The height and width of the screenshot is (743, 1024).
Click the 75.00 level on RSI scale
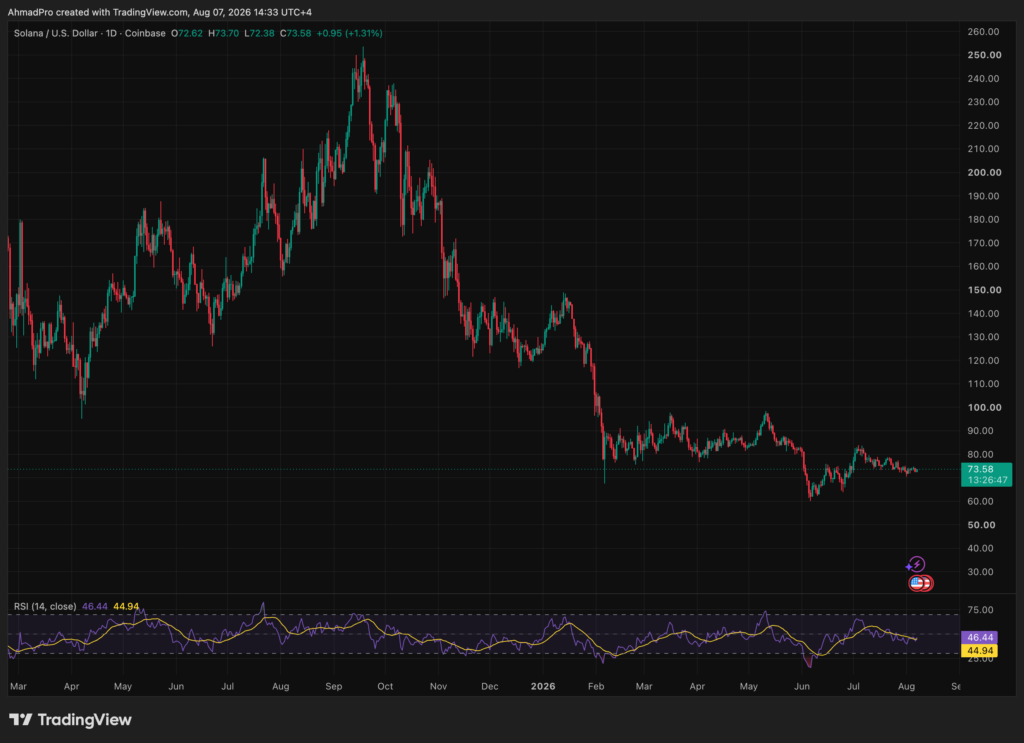coord(980,610)
